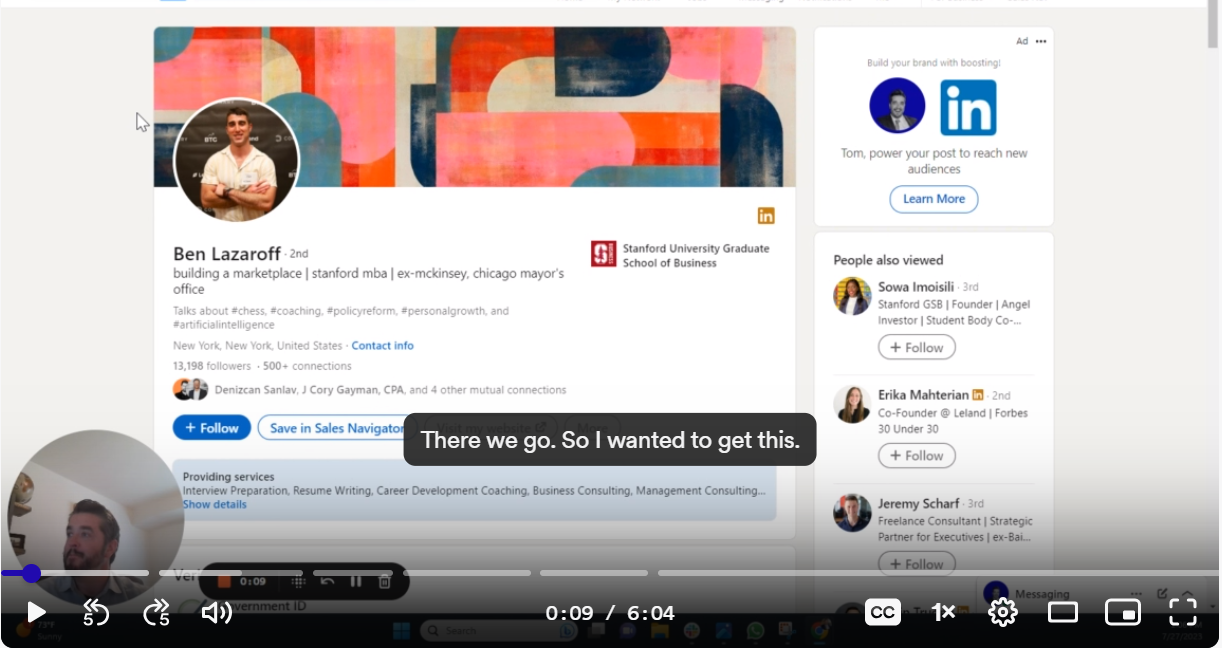Click Sowa Imoisili's avatar
This screenshot has height=648, width=1222.
click(852, 296)
